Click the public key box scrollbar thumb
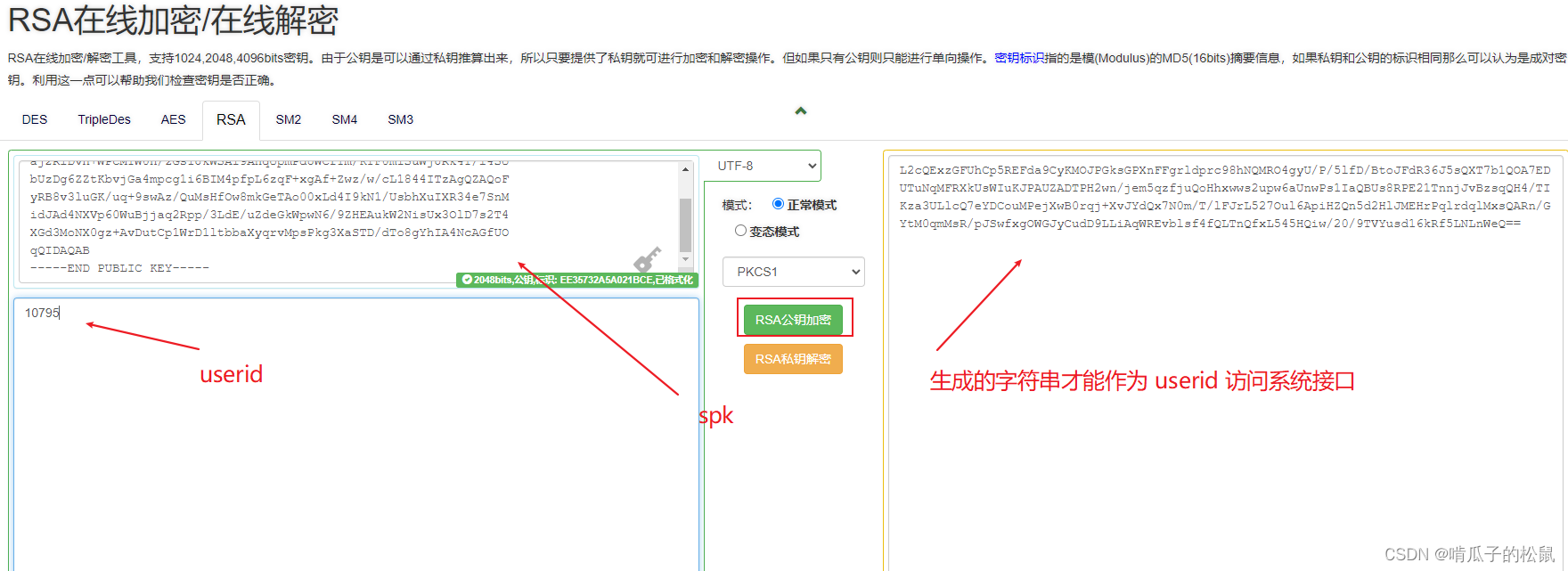The width and height of the screenshot is (1568, 571). [x=685, y=224]
